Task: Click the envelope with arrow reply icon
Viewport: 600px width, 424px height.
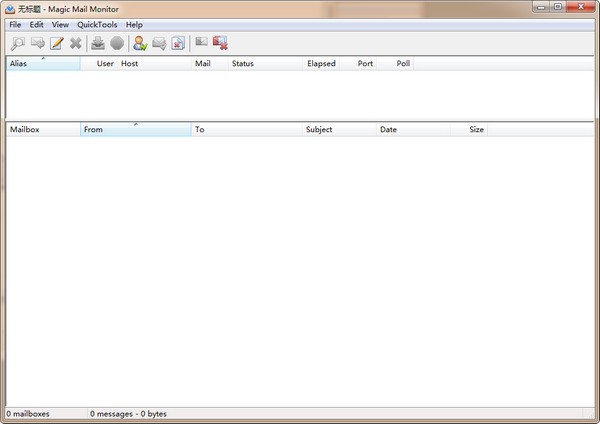Action: coord(38,43)
